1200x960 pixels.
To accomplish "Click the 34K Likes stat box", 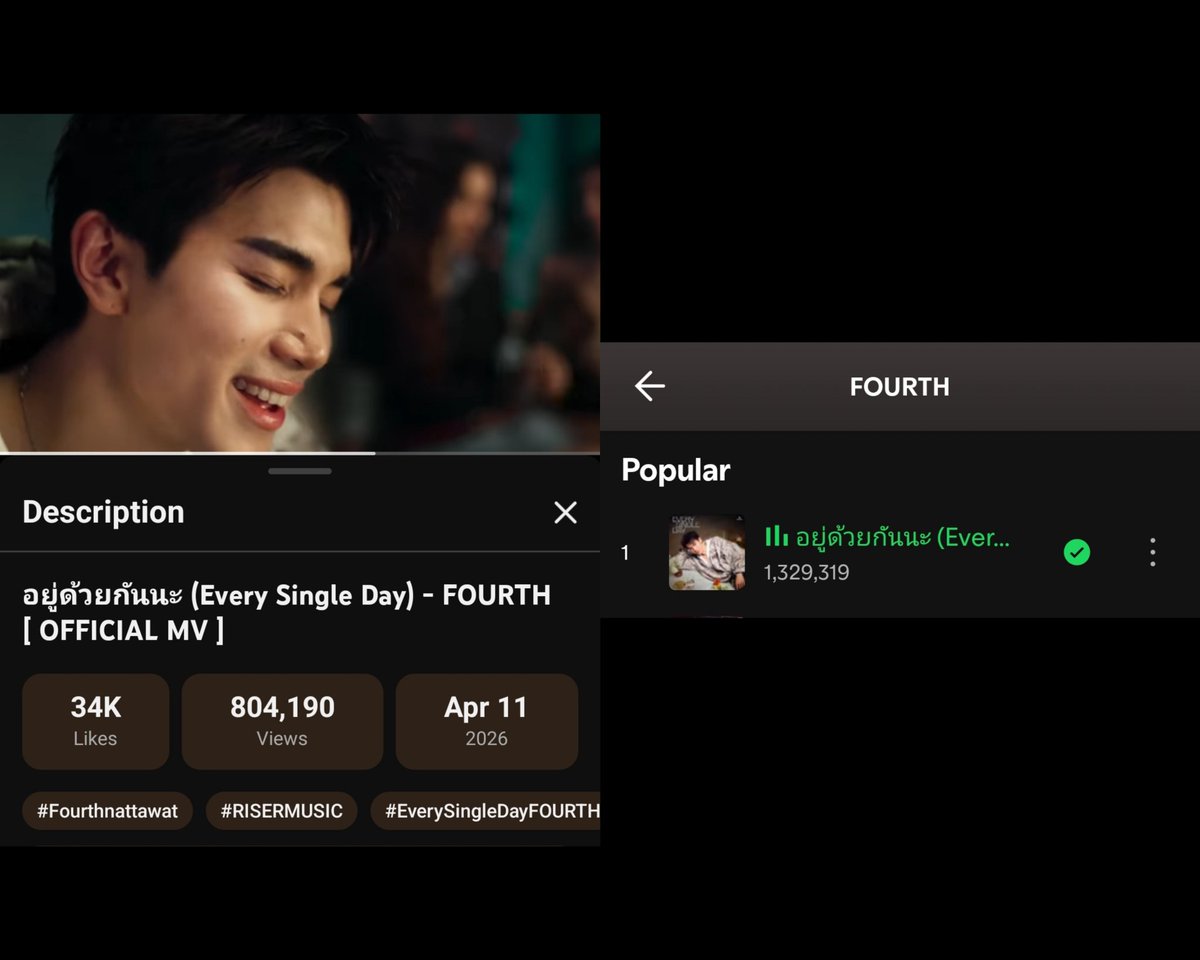I will [95, 721].
